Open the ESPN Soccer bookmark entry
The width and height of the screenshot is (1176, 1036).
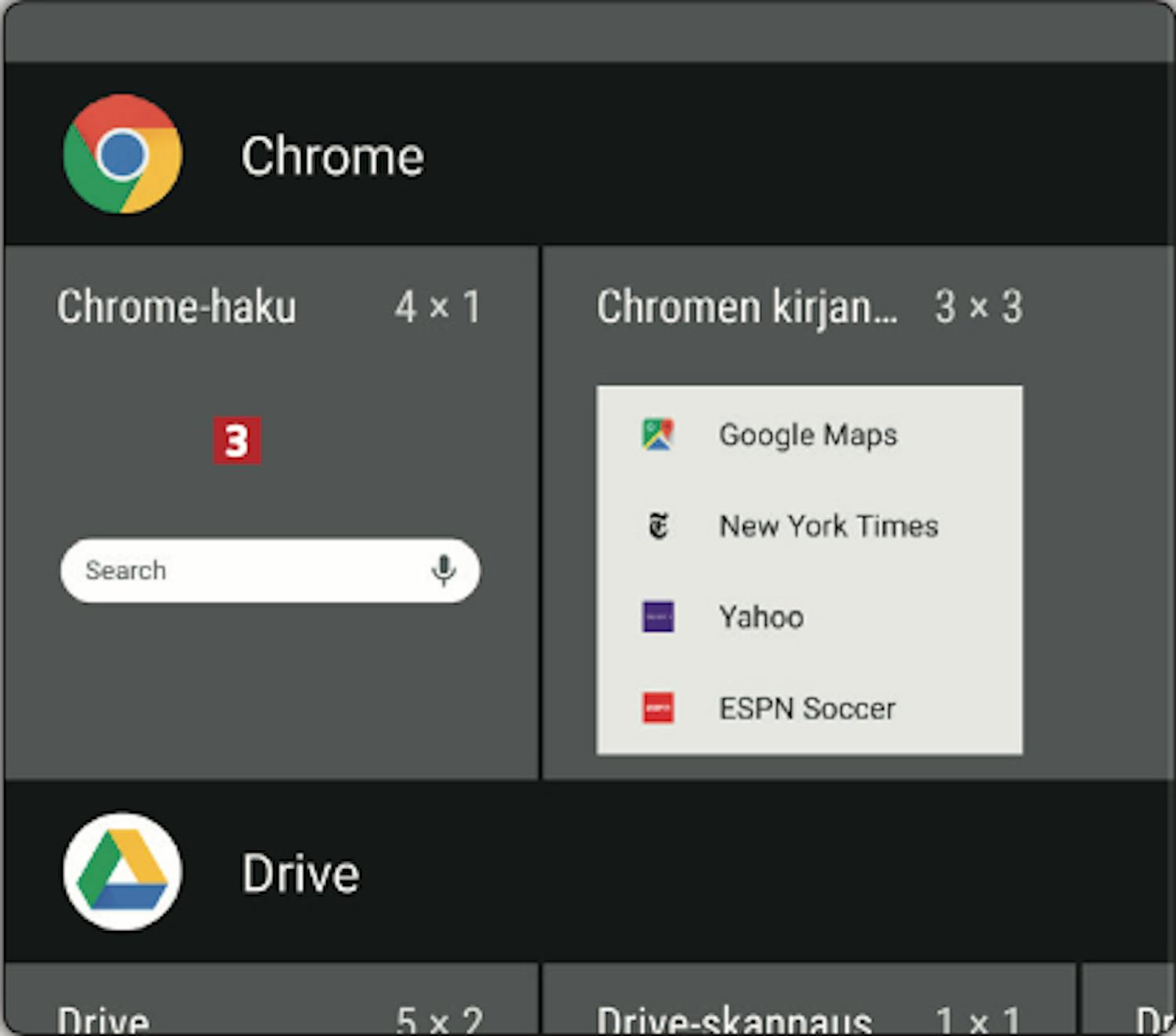[x=809, y=707]
